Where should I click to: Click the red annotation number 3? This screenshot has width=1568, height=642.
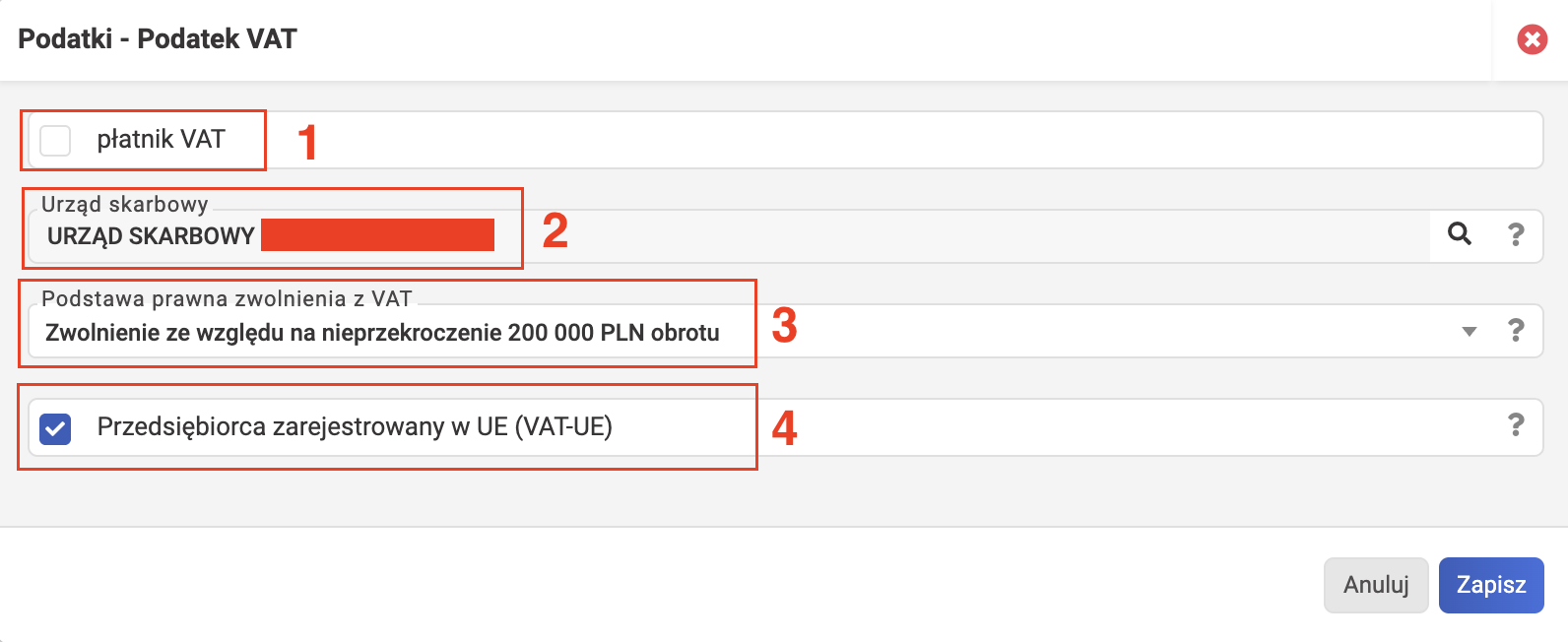point(784,325)
